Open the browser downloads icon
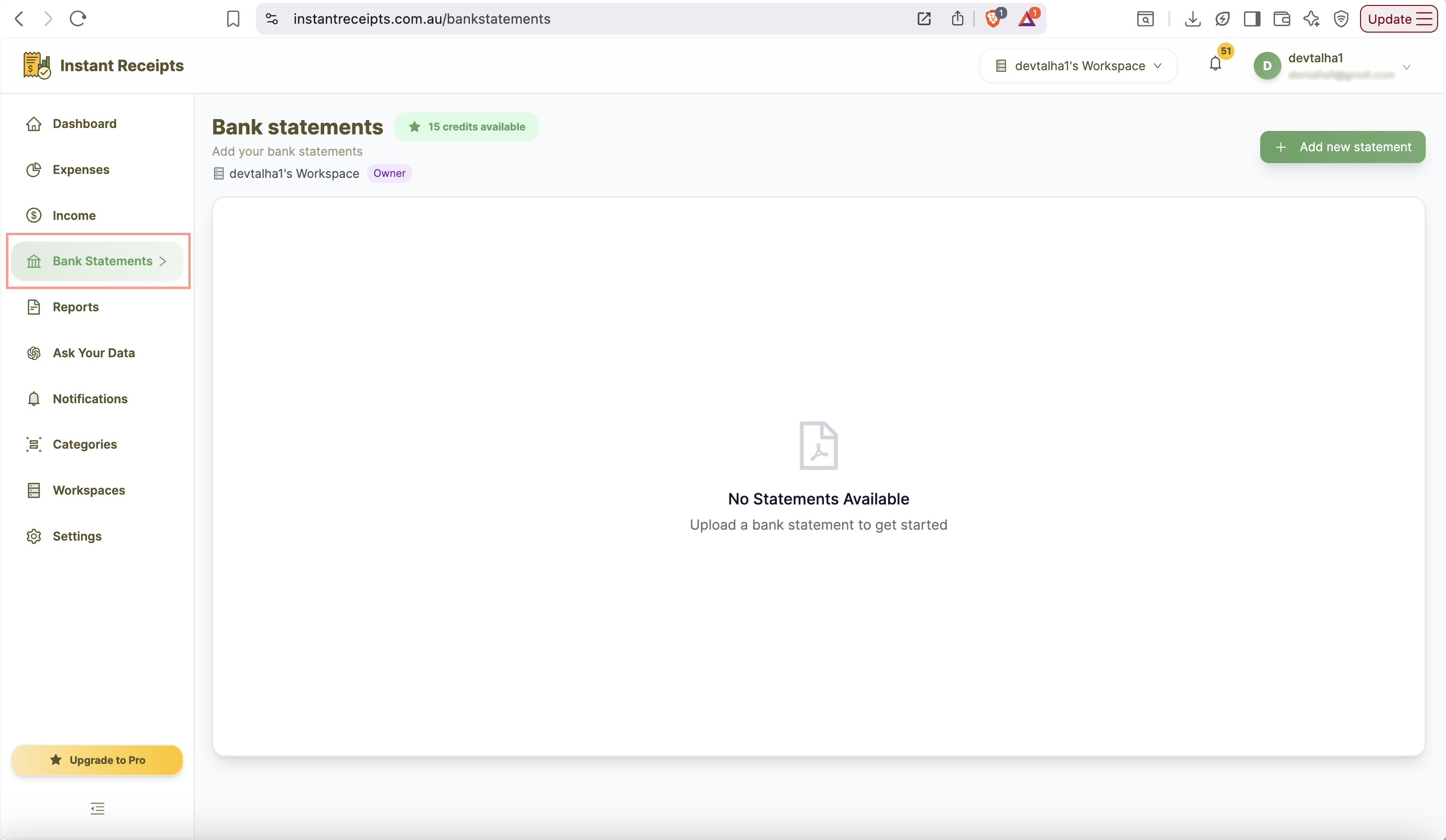 click(1192, 19)
